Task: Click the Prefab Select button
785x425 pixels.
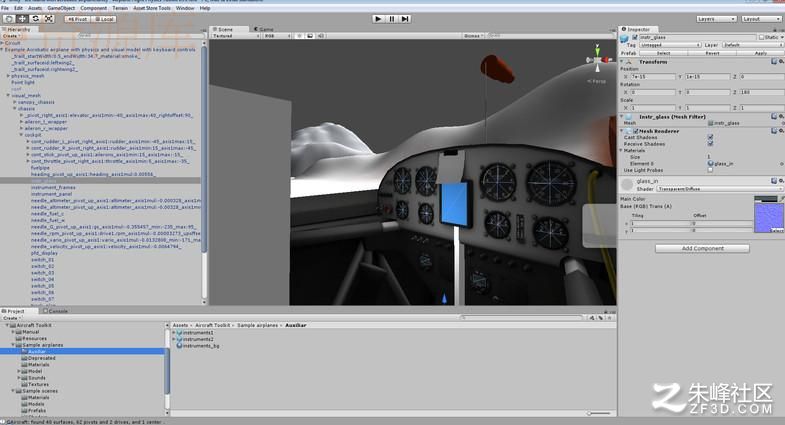Action: coord(663,53)
